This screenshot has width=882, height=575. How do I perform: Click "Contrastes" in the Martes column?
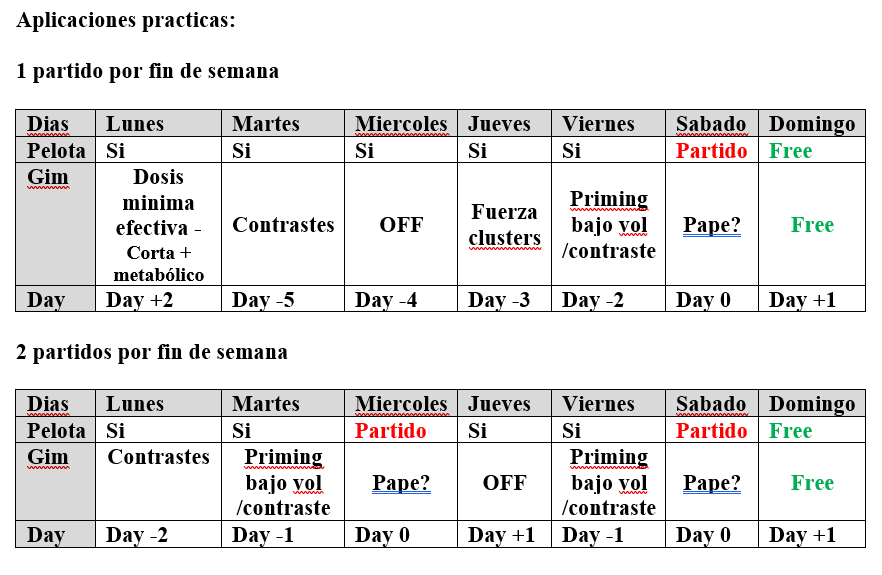click(283, 225)
